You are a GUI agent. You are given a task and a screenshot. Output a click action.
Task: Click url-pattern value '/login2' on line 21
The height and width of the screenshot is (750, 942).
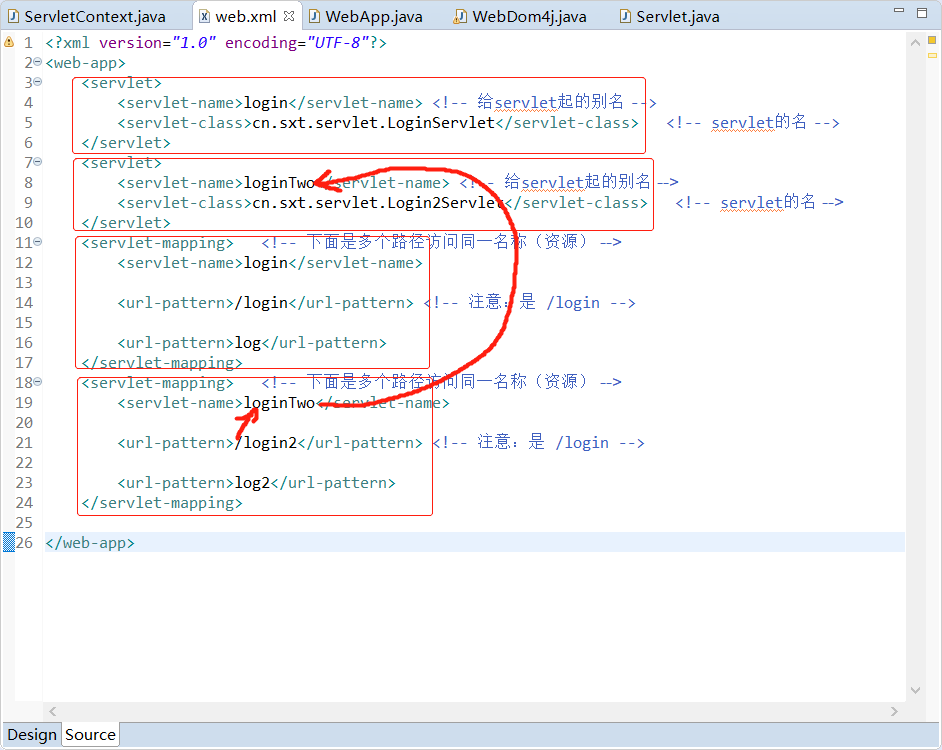[x=266, y=443]
